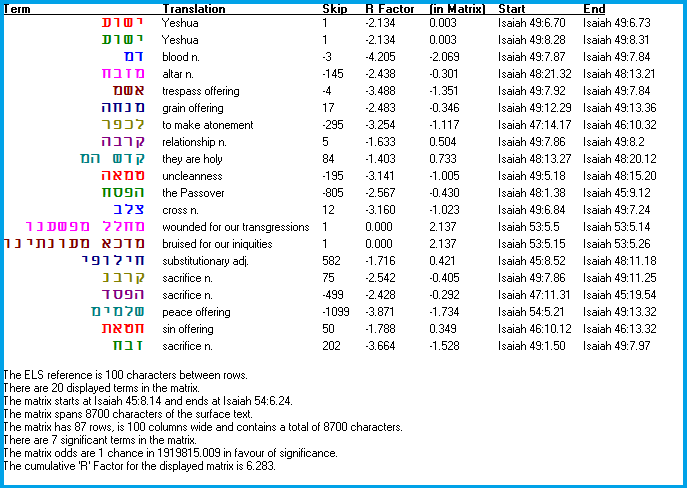Click the 'the Passover' translation
Viewport: 687px width, 488px height.
click(193, 192)
